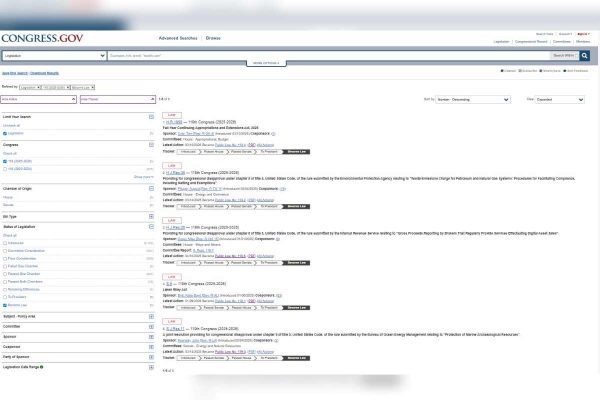Open the H.J.Res.25 resolution link
600x400 pixels.
coord(176,227)
